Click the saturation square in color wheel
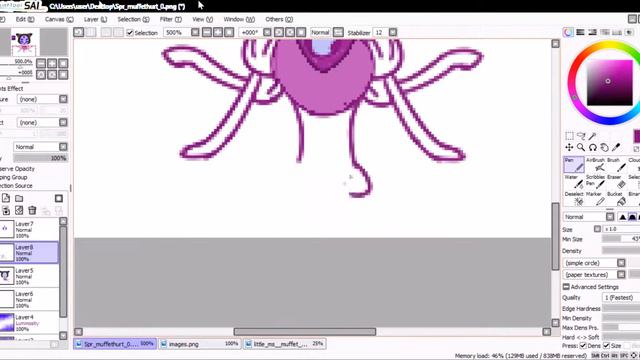This screenshot has height=360, width=640. (609, 83)
